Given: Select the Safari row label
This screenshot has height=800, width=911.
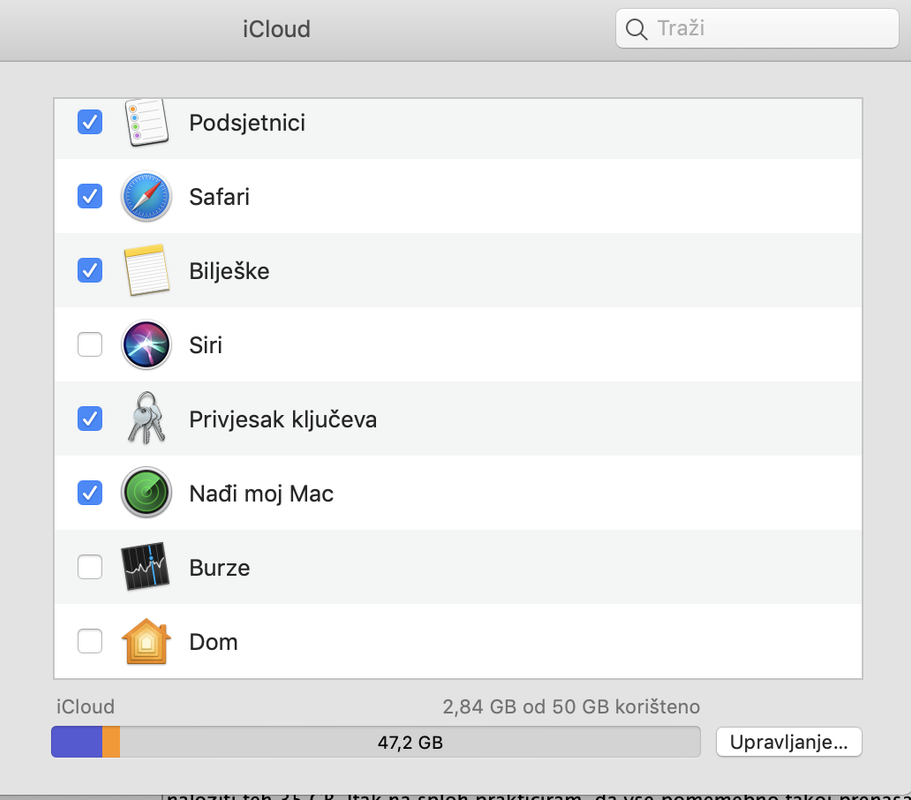Looking at the screenshot, I should coord(219,197).
